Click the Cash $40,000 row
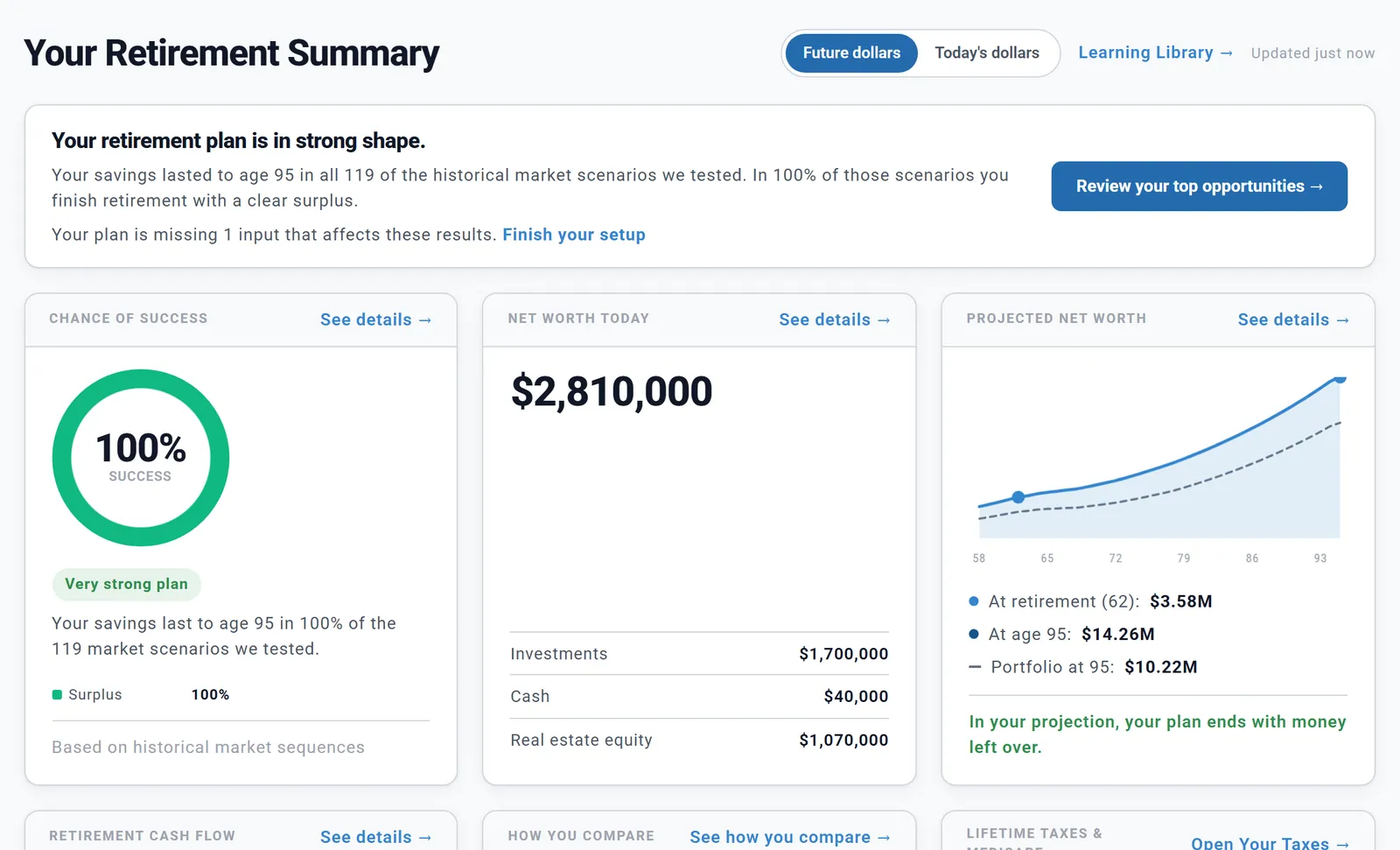The width and height of the screenshot is (1400, 850). [x=699, y=697]
